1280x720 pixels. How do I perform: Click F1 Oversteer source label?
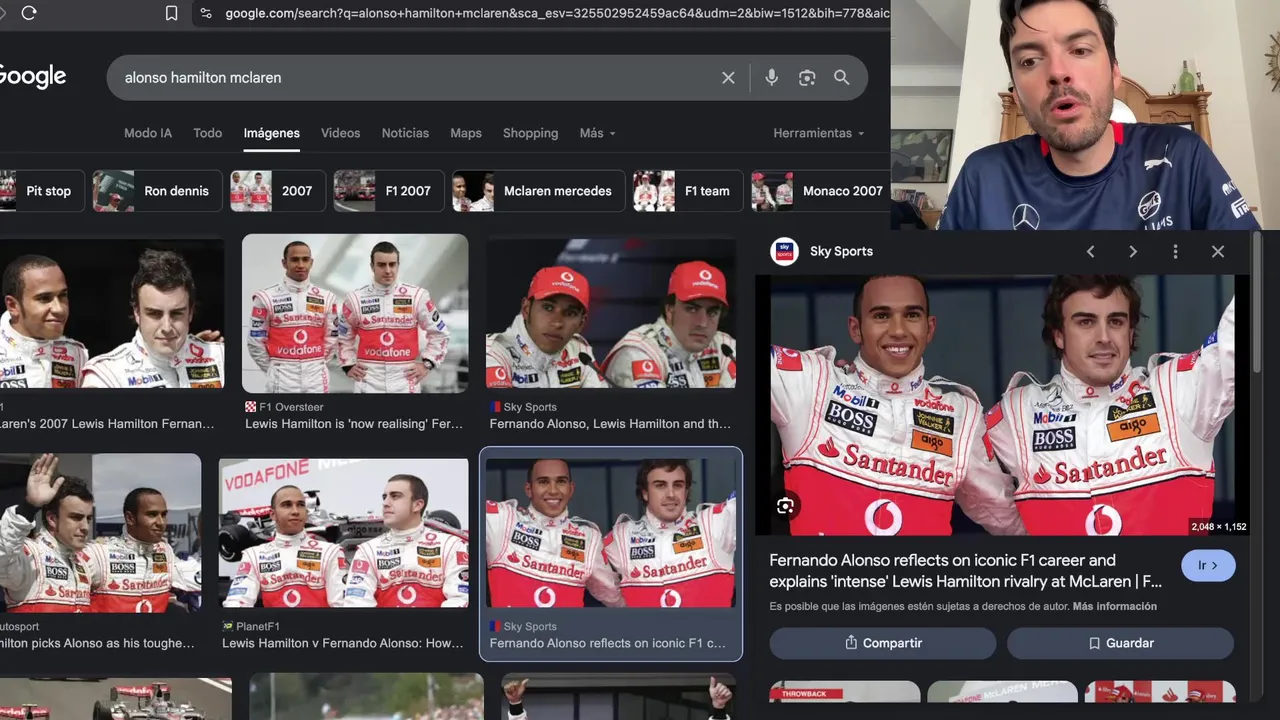[x=291, y=407]
